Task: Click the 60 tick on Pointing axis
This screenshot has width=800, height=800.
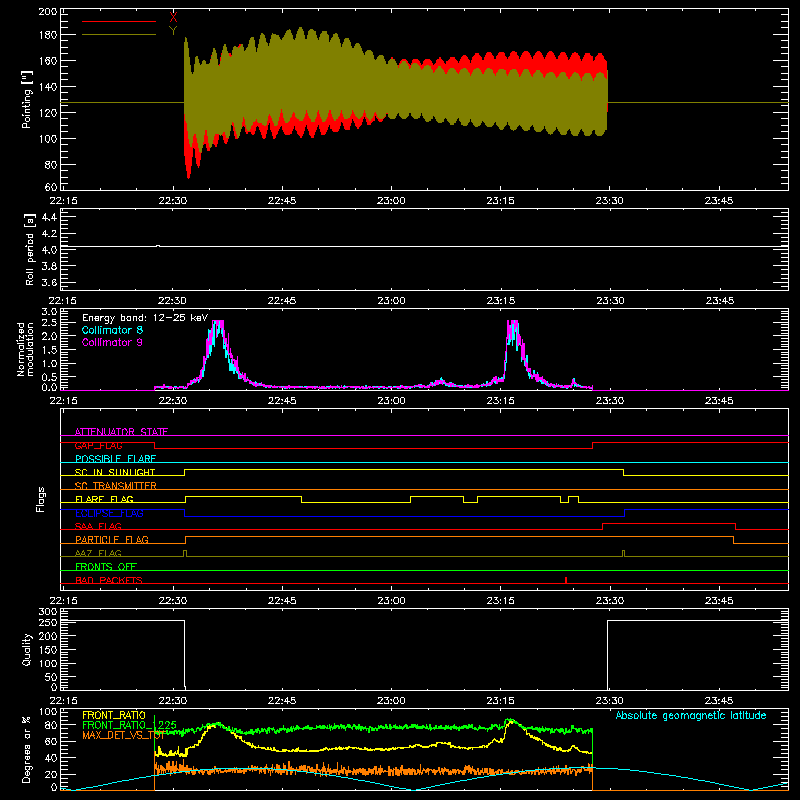Action: [52, 187]
